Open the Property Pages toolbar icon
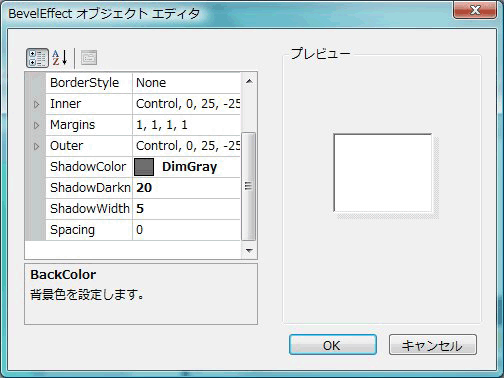 coord(89,58)
